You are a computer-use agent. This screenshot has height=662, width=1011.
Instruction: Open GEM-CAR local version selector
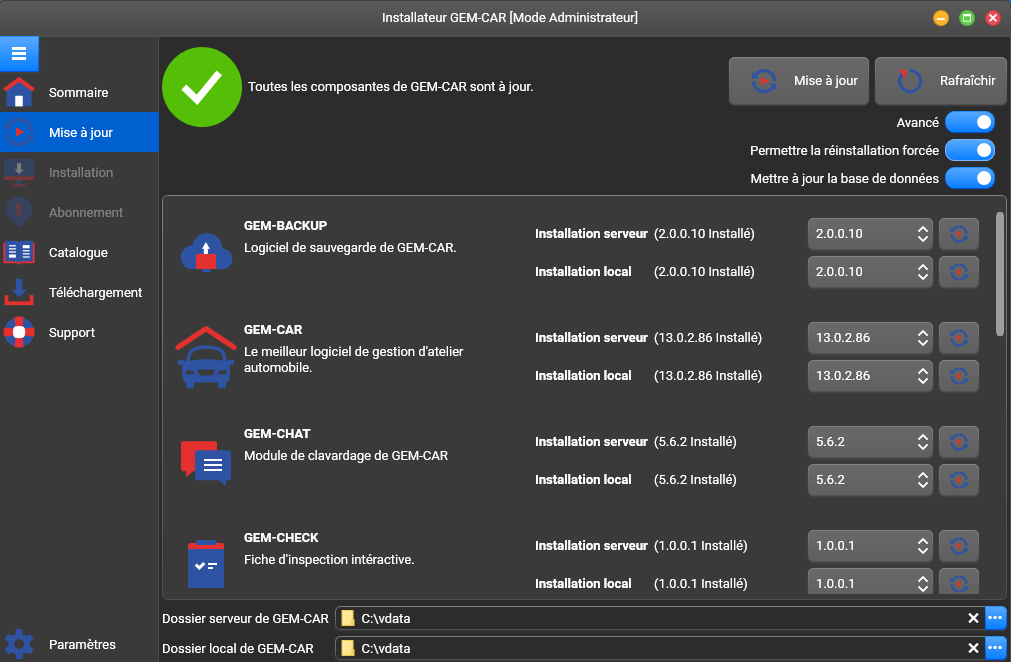click(870, 375)
